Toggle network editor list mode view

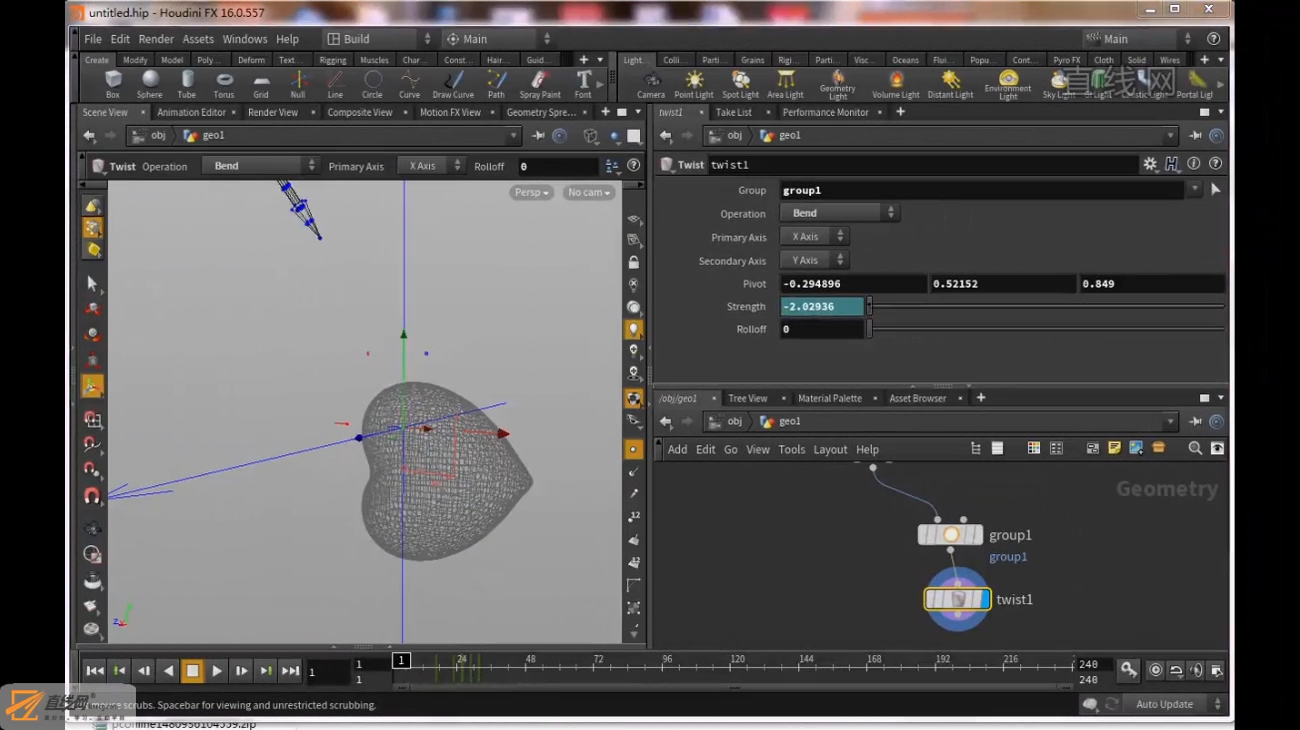coord(997,449)
